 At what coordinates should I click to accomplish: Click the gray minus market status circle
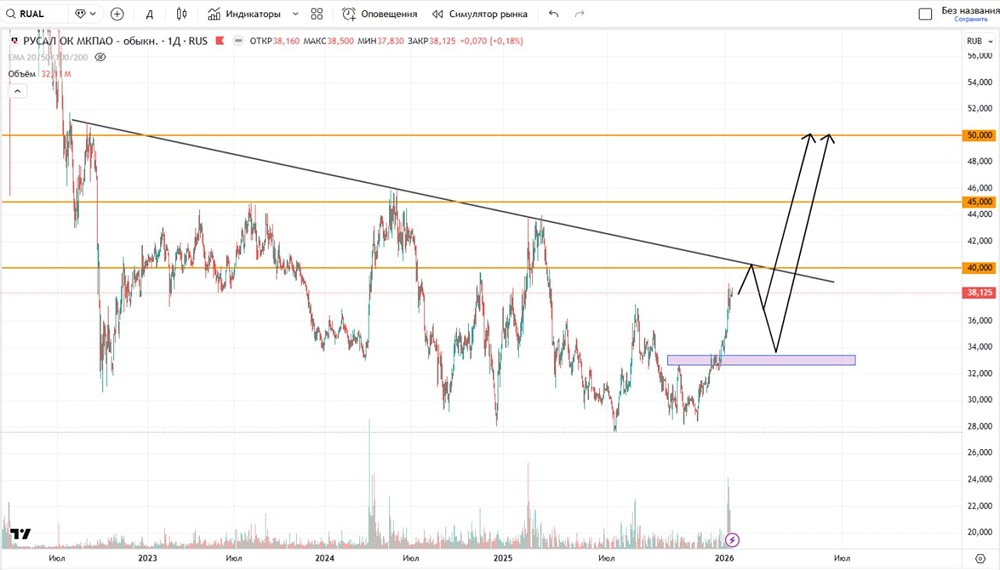click(x=239, y=41)
